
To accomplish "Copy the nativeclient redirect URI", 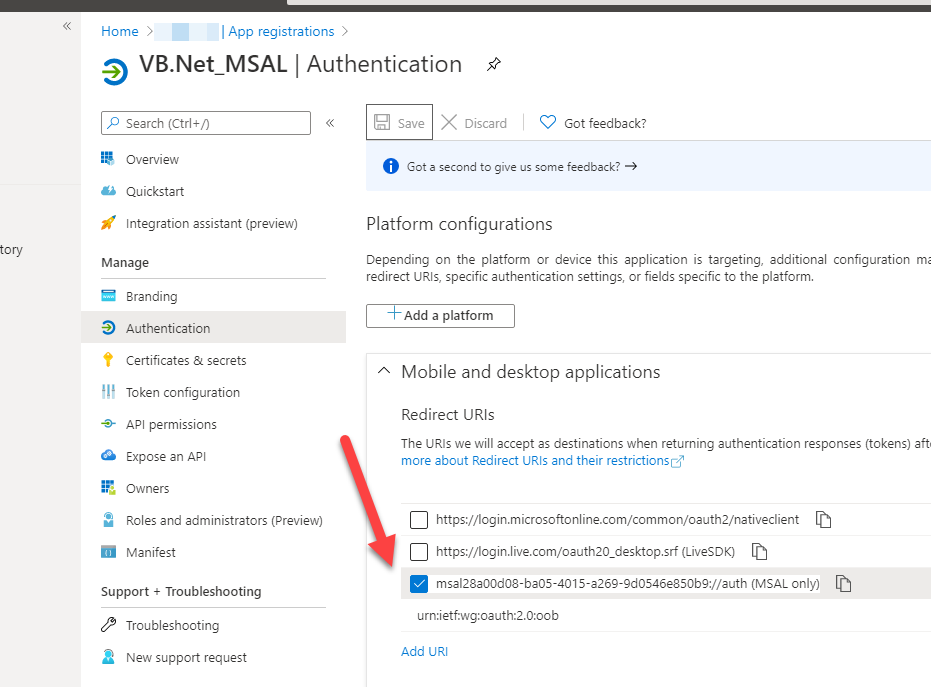I will pos(823,520).
